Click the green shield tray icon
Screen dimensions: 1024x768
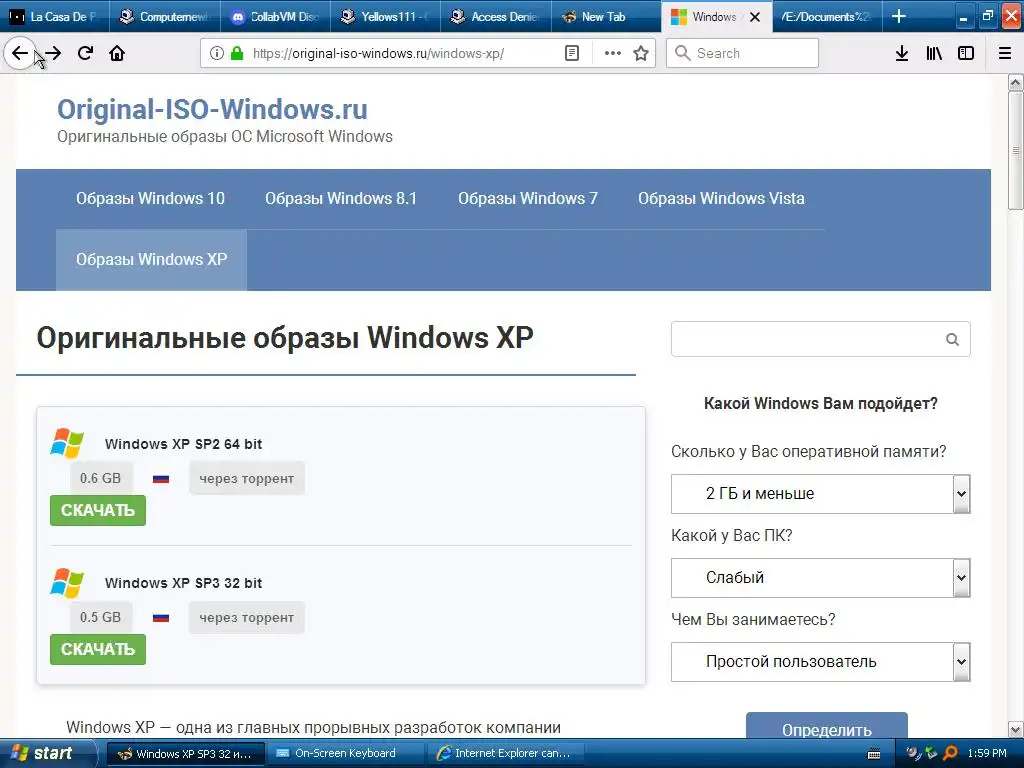point(931,753)
